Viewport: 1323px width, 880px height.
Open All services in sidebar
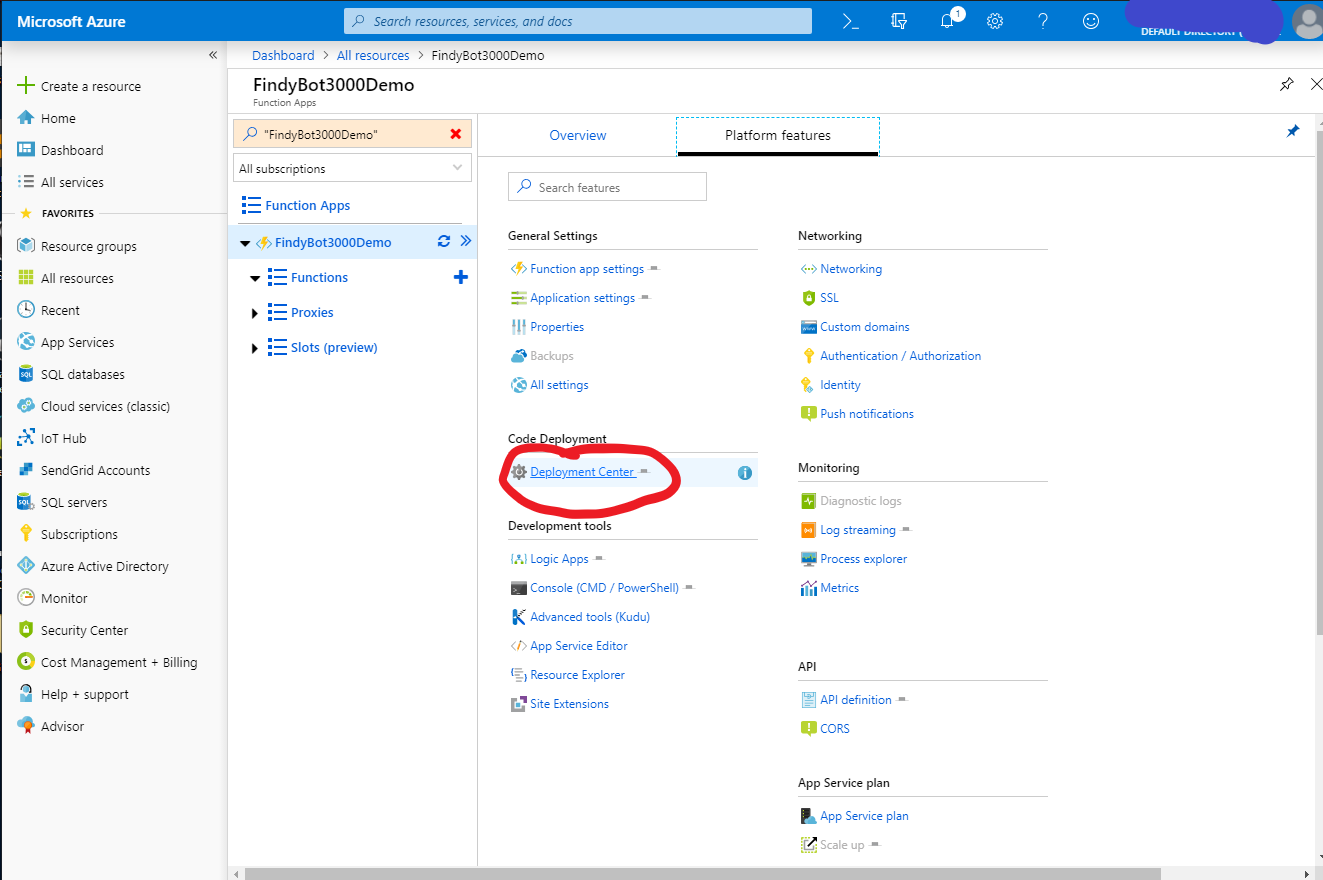tap(72, 182)
